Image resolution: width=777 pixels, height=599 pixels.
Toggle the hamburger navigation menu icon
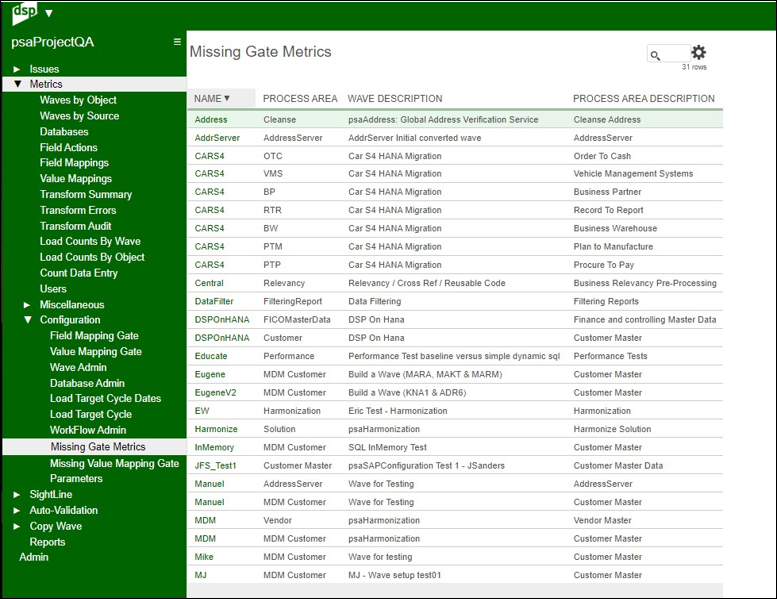click(177, 42)
